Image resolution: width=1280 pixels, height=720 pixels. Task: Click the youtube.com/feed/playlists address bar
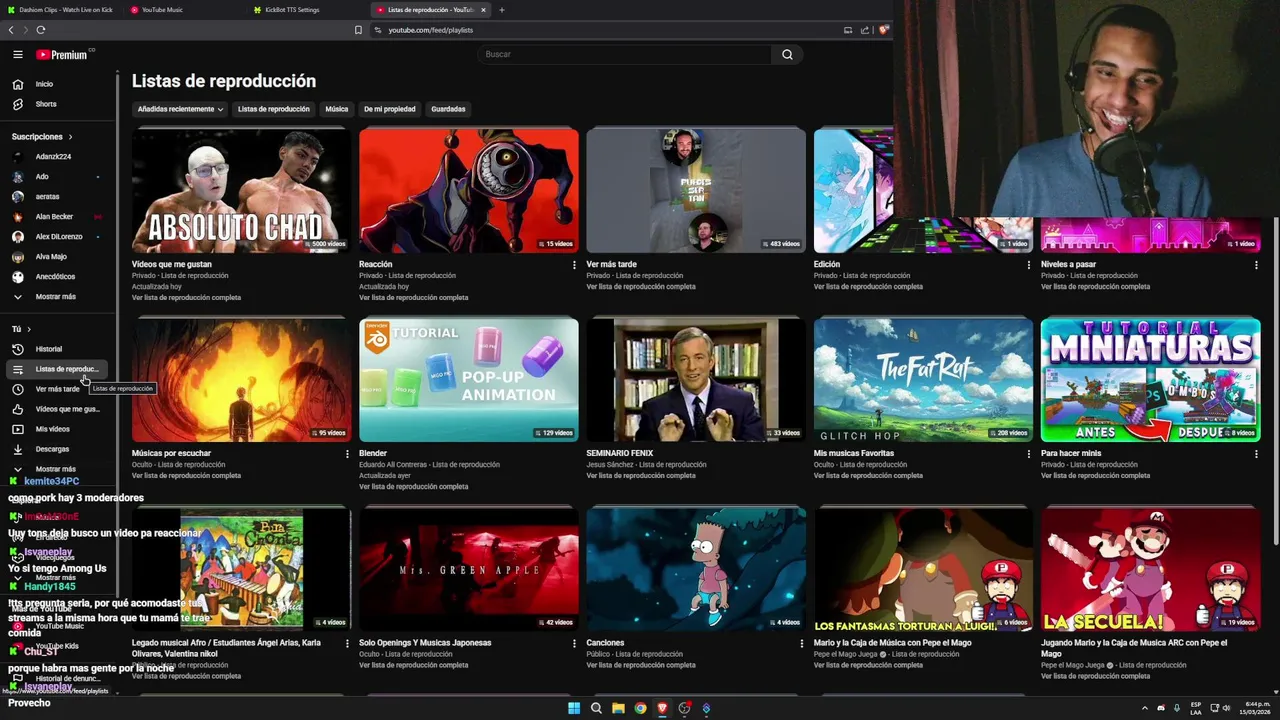430,30
